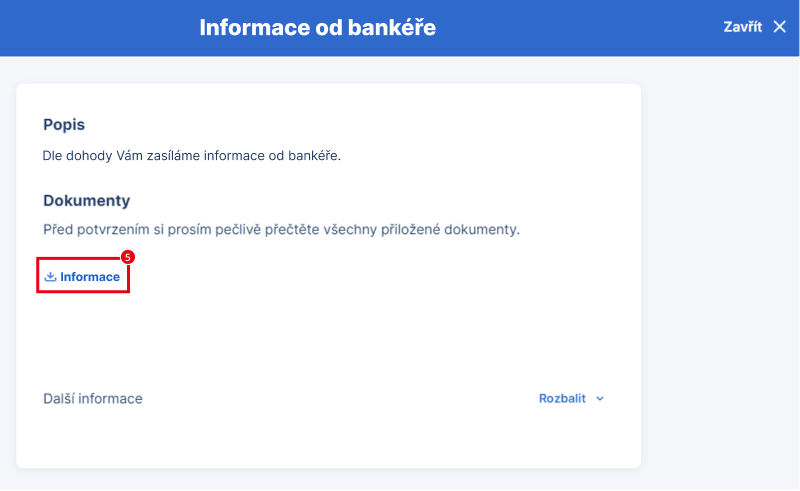Select the Dokumenty heading

(x=87, y=201)
